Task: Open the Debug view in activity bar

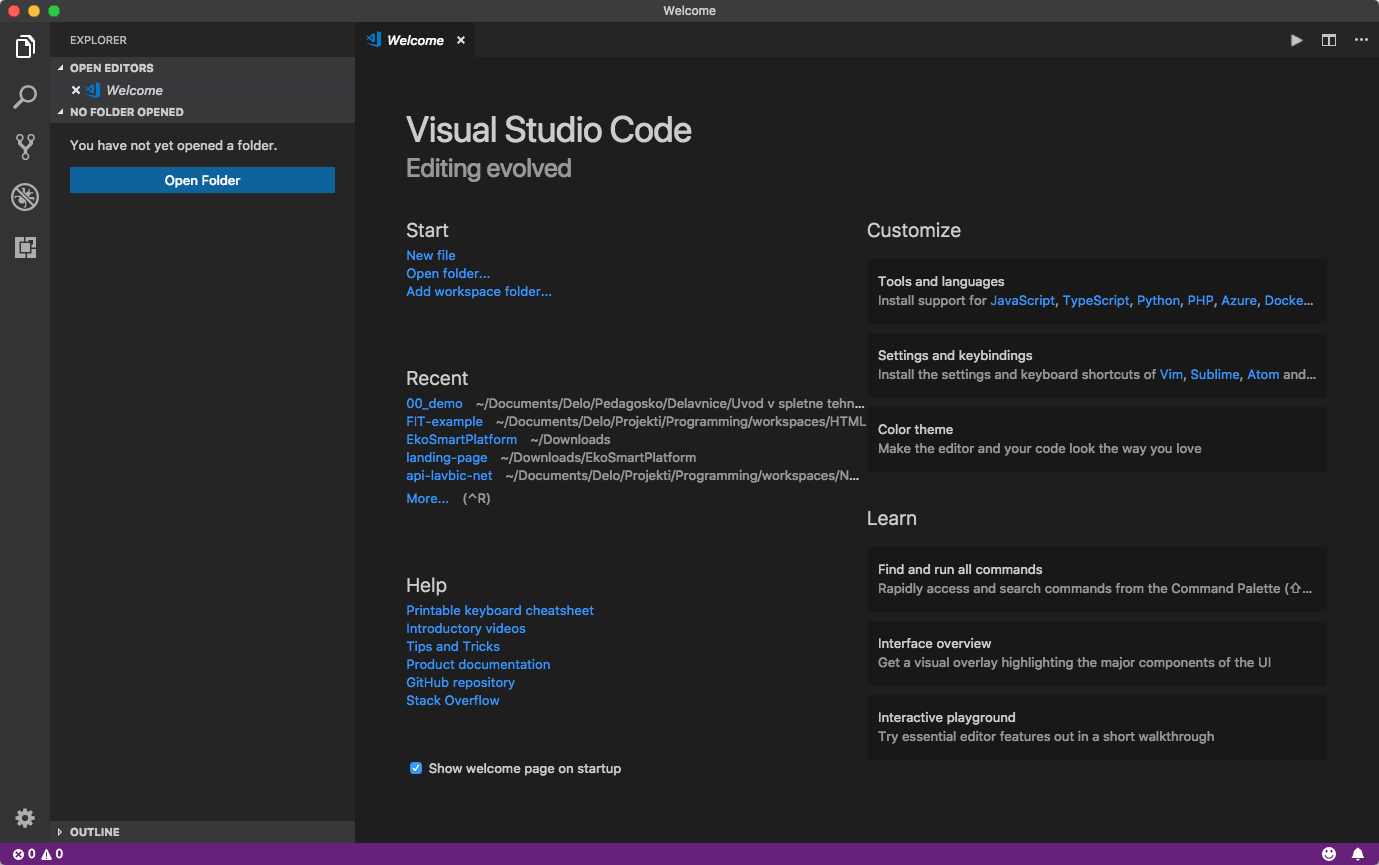Action: coord(25,197)
